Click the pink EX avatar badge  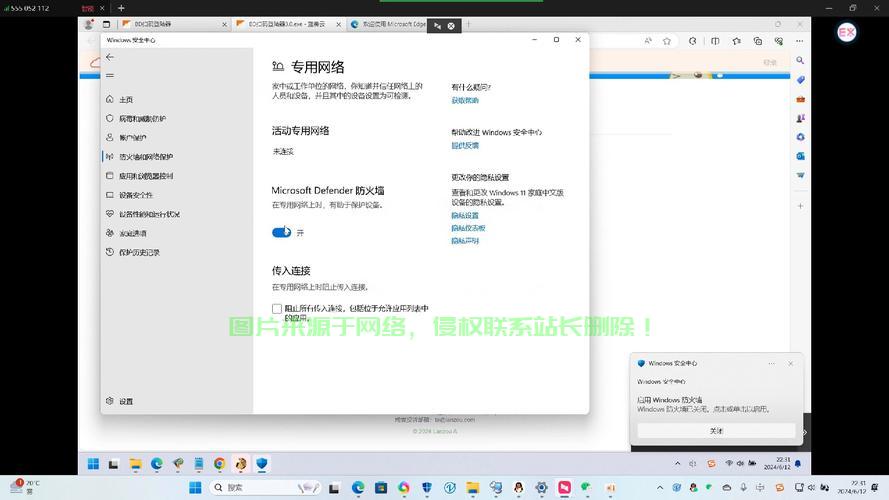coord(846,32)
